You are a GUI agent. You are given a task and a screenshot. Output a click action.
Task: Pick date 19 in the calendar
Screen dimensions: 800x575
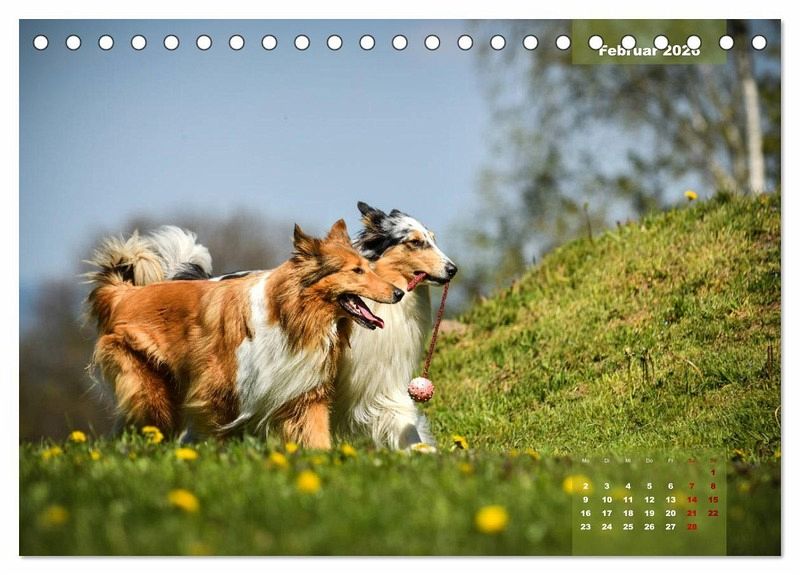tap(649, 513)
